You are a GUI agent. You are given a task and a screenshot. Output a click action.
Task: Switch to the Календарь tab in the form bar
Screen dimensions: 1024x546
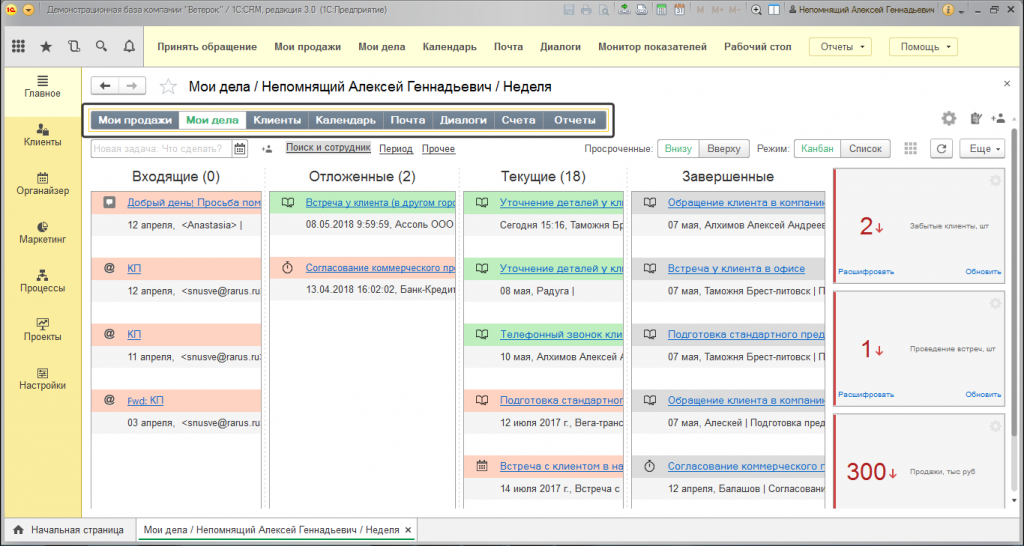[x=345, y=120]
